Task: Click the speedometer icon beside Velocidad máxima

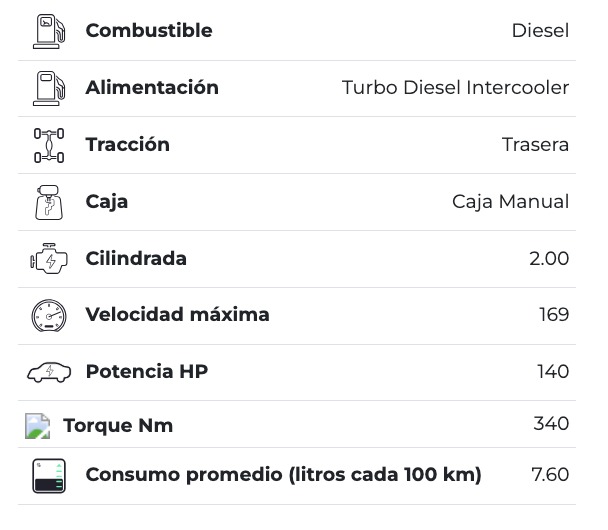Action: [x=48, y=316]
